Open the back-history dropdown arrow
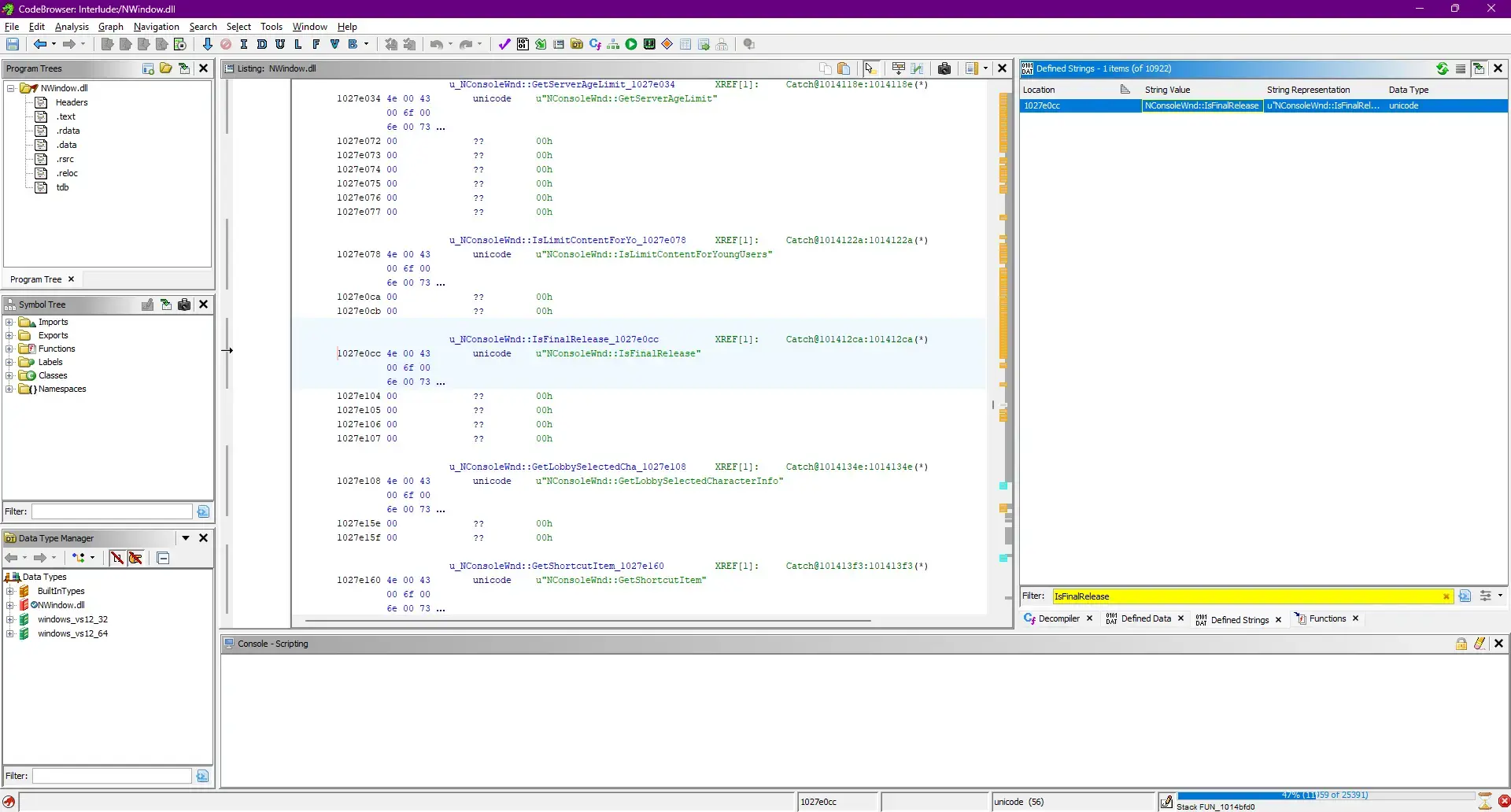Screen dimensions: 1511x812 (x=54, y=45)
